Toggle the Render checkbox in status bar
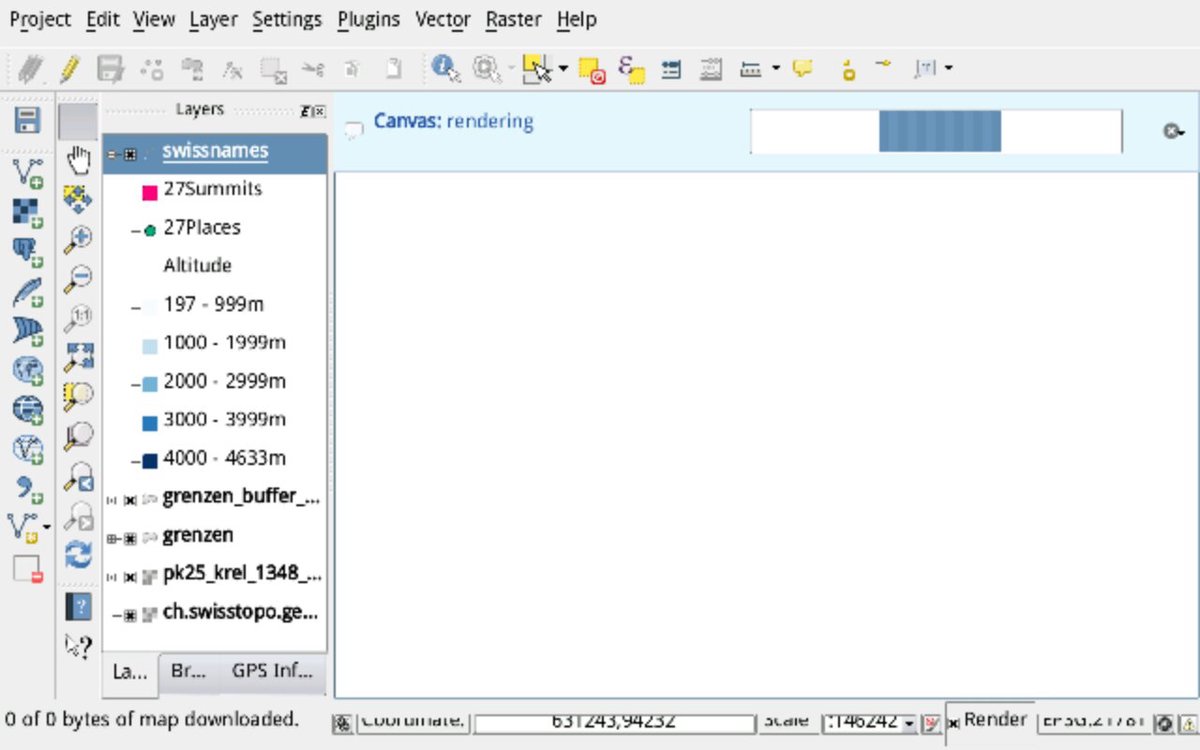The image size is (1200, 750). tap(954, 722)
